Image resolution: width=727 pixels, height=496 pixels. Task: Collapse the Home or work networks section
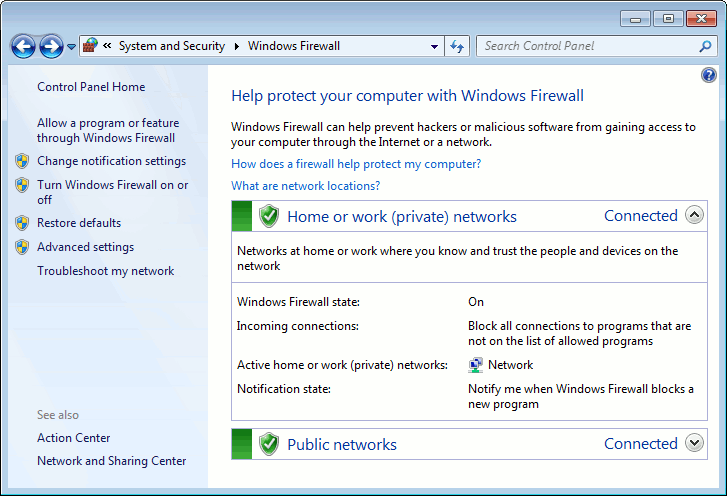pyautogui.click(x=695, y=215)
